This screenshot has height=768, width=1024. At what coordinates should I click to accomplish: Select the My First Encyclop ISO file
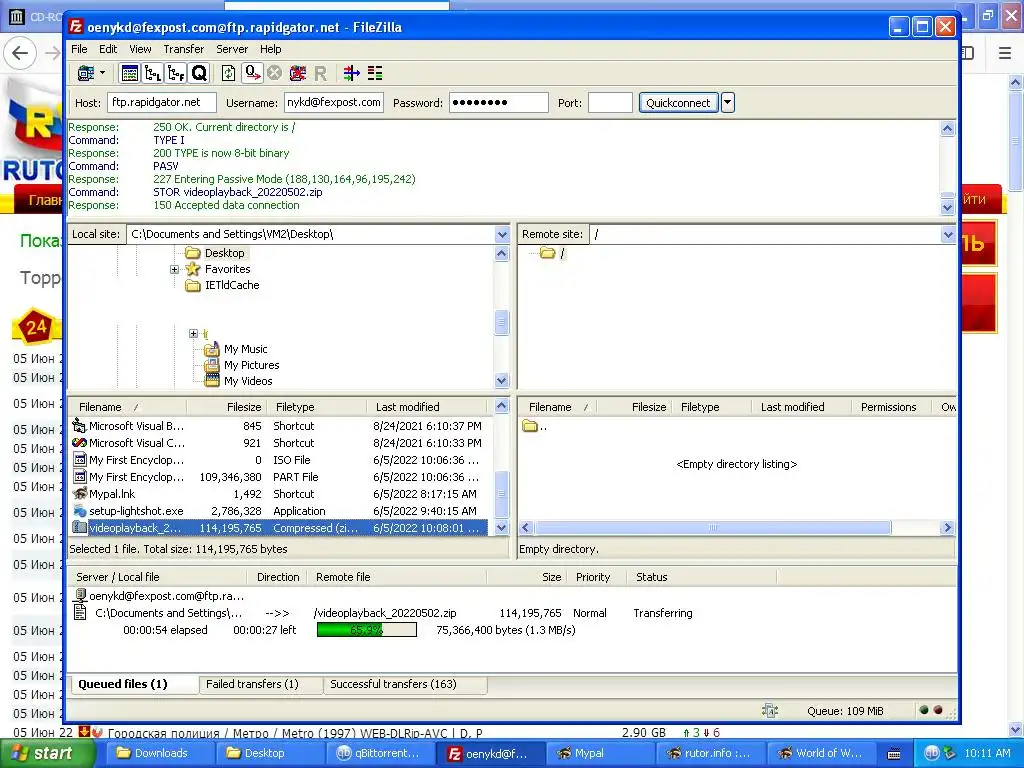point(279,460)
